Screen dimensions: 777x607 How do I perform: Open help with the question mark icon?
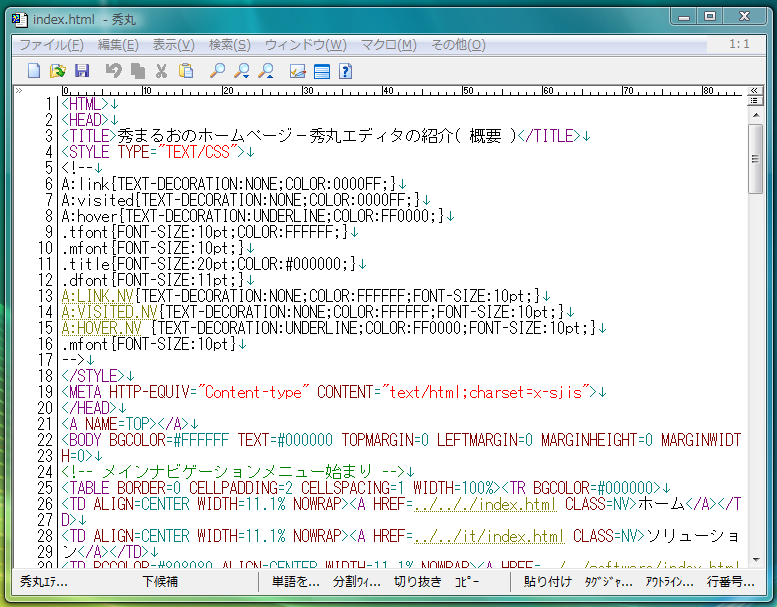(346, 71)
